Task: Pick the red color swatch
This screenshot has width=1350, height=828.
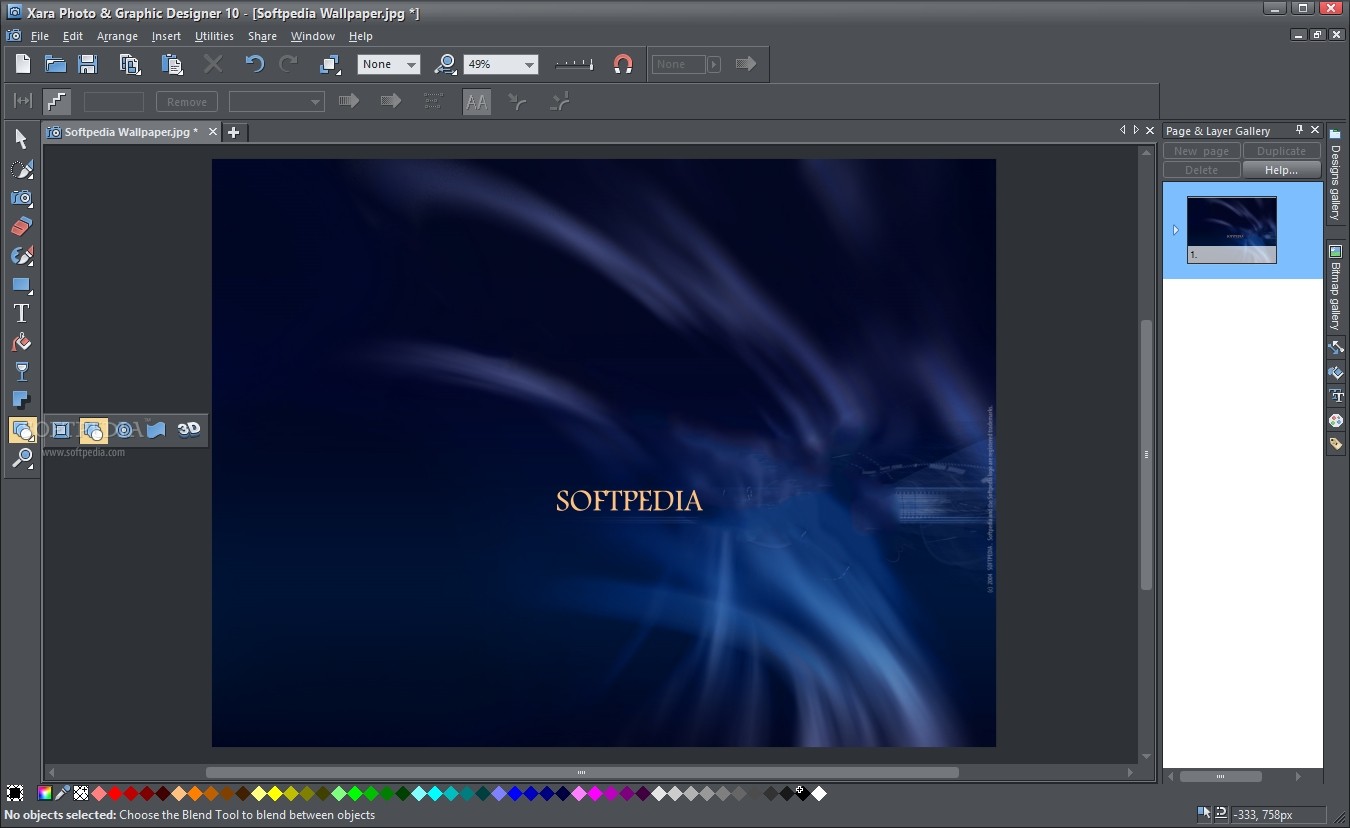Action: point(115,794)
